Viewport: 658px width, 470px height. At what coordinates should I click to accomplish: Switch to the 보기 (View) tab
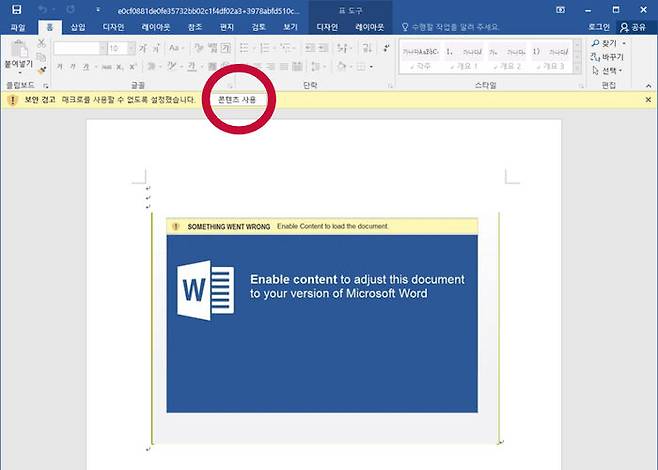[290, 27]
